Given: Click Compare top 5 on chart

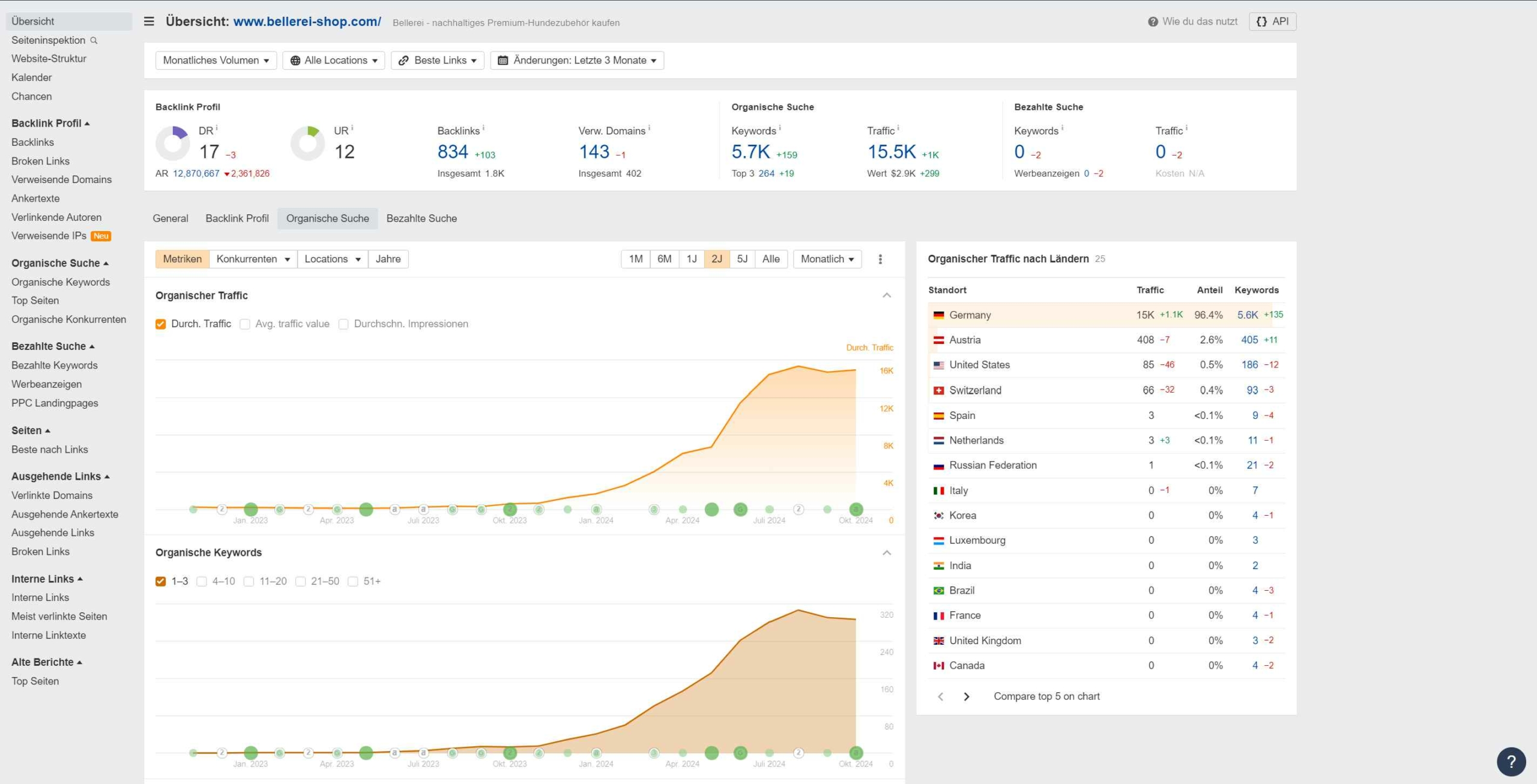Looking at the screenshot, I should pos(1046,696).
